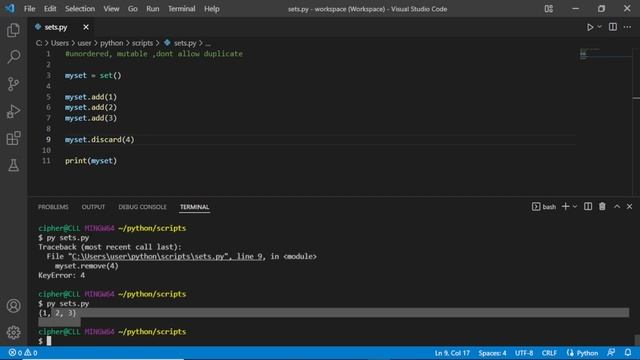The image size is (640, 360).
Task: Open the Help menu
Action: click(x=211, y=9)
